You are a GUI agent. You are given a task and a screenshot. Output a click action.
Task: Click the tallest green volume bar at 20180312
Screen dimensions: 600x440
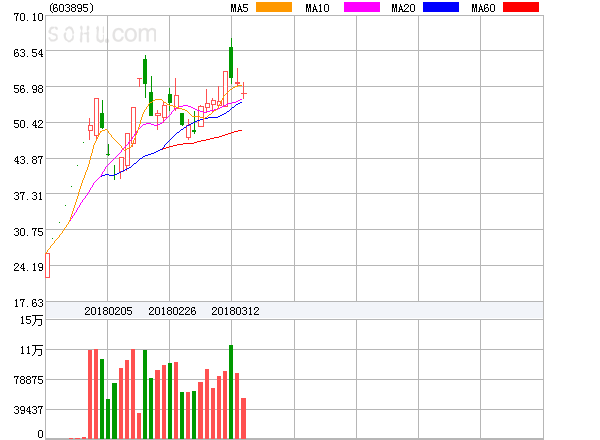(x=231, y=392)
